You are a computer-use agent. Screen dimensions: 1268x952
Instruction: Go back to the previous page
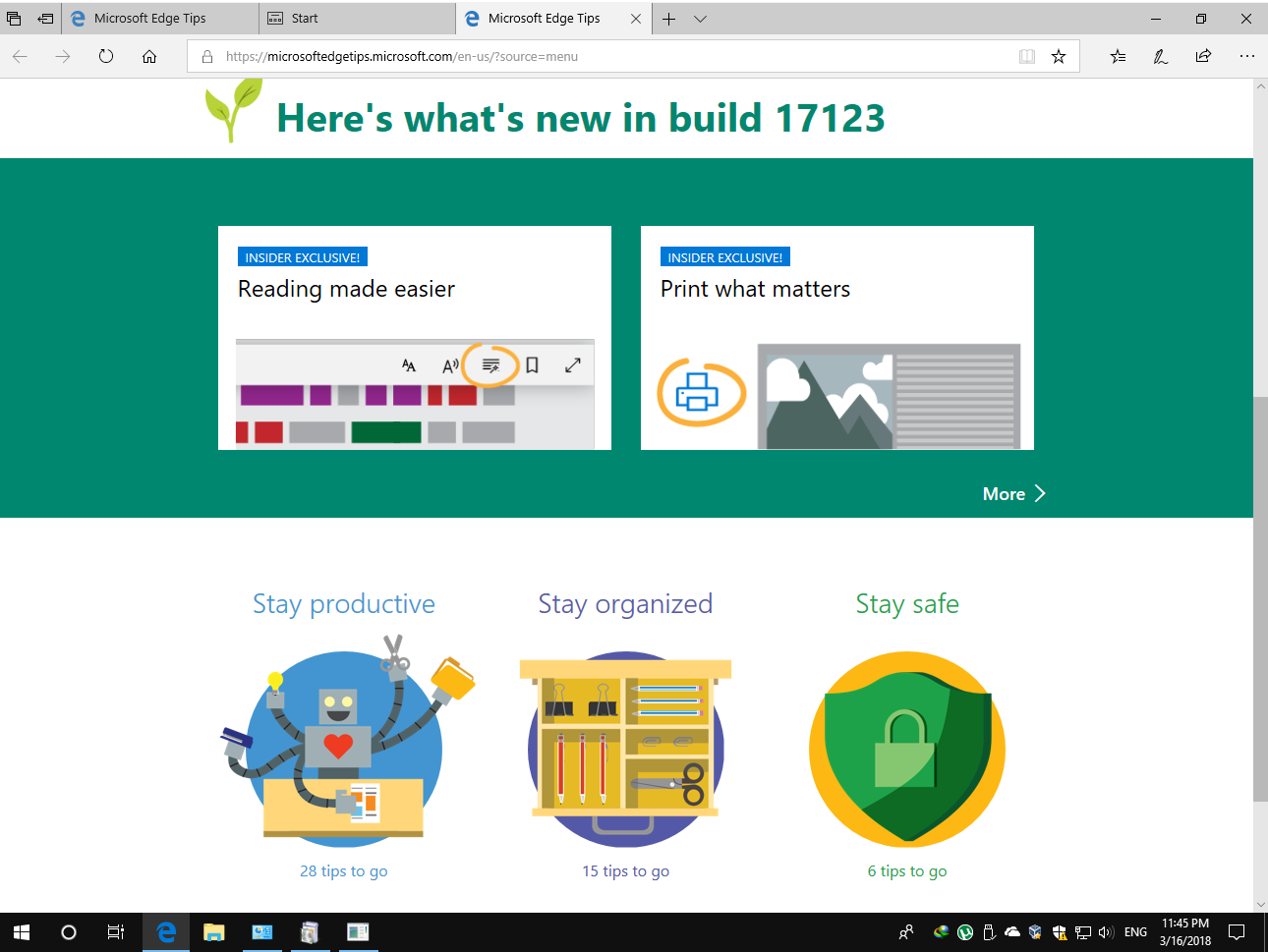[x=20, y=57]
